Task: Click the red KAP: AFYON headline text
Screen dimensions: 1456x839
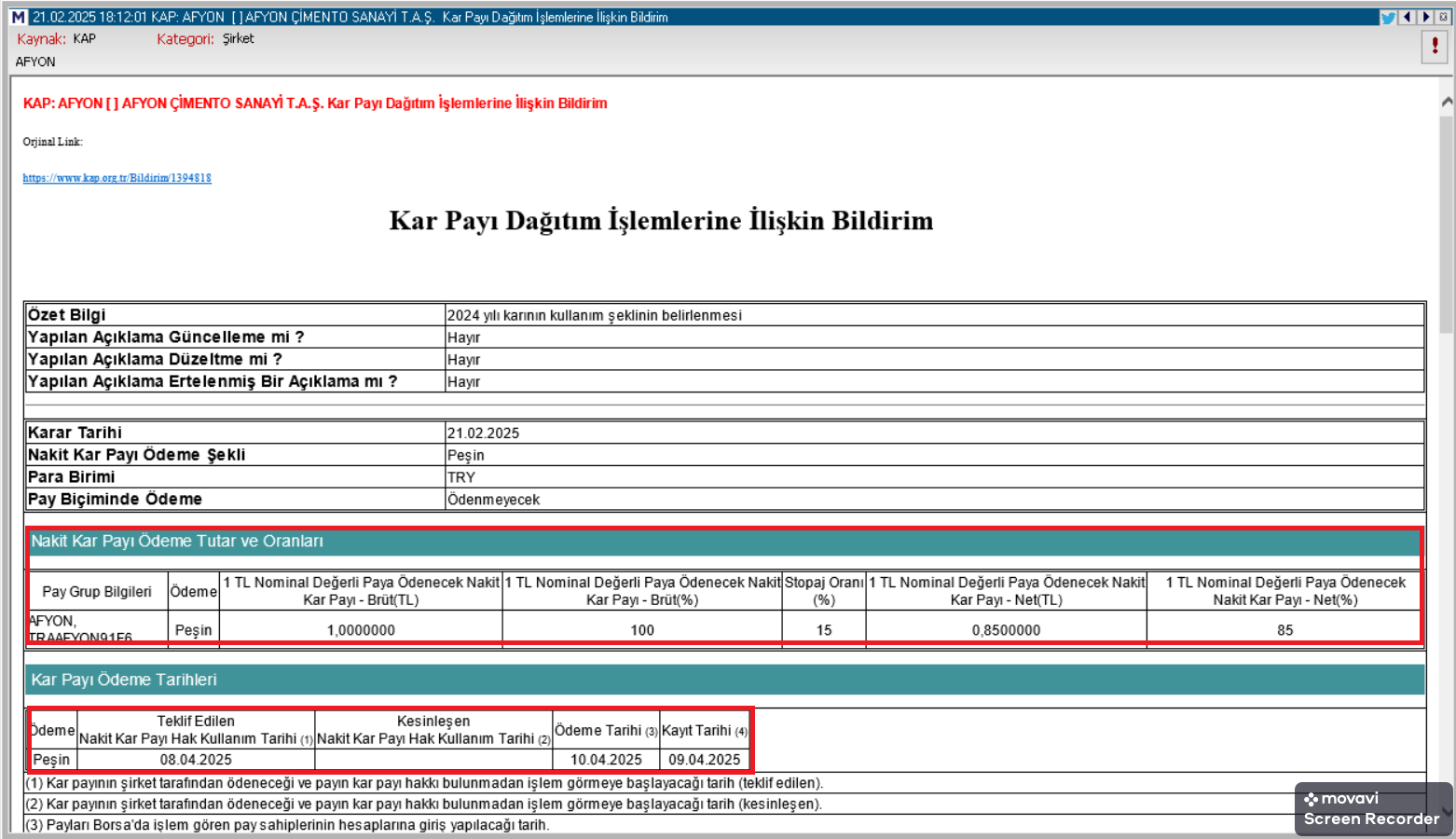Action: pos(315,103)
